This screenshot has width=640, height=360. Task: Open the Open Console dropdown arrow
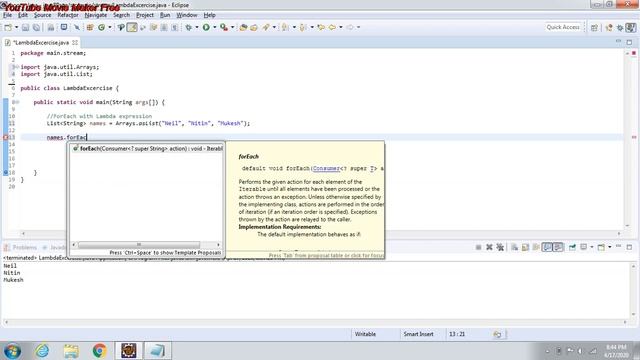point(609,247)
